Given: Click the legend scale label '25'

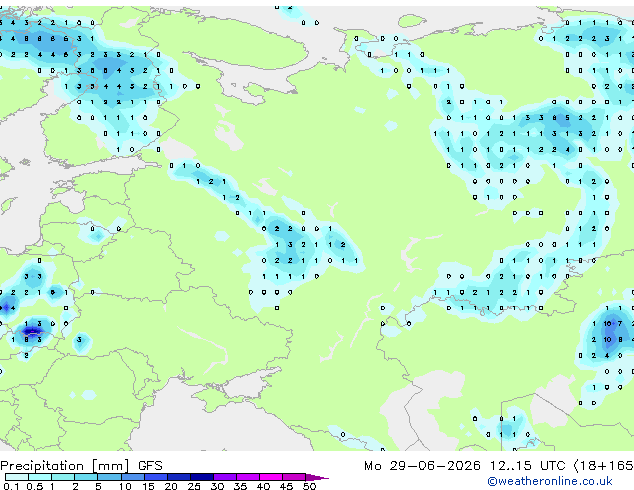Looking at the screenshot, I should pos(194,486).
